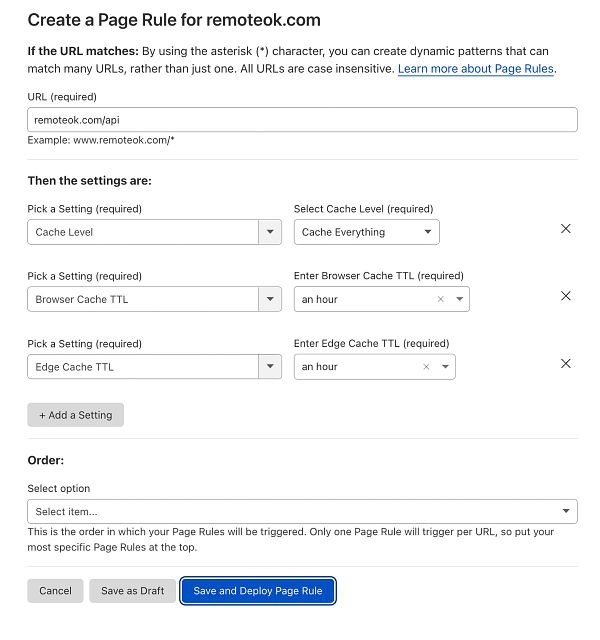
Task: Click Save as Draft
Action: (x=133, y=591)
